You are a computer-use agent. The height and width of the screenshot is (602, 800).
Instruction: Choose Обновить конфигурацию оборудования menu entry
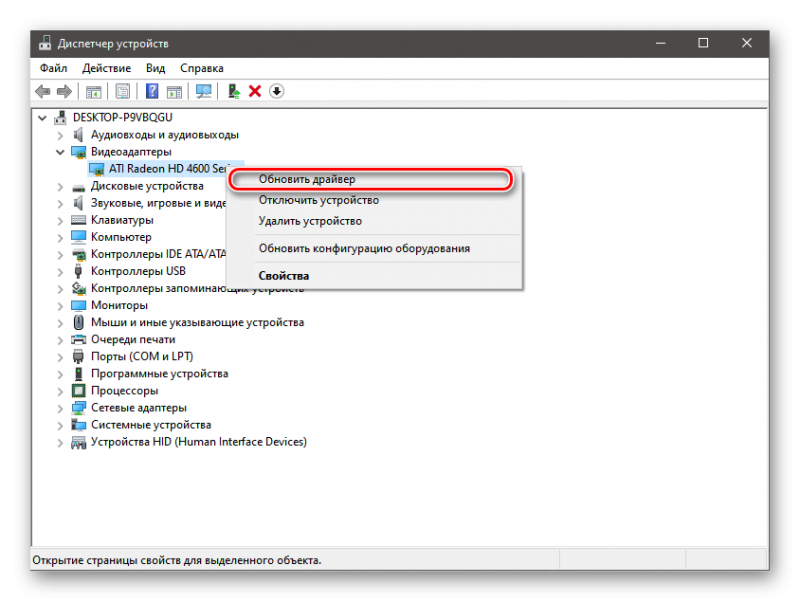pyautogui.click(x=374, y=248)
